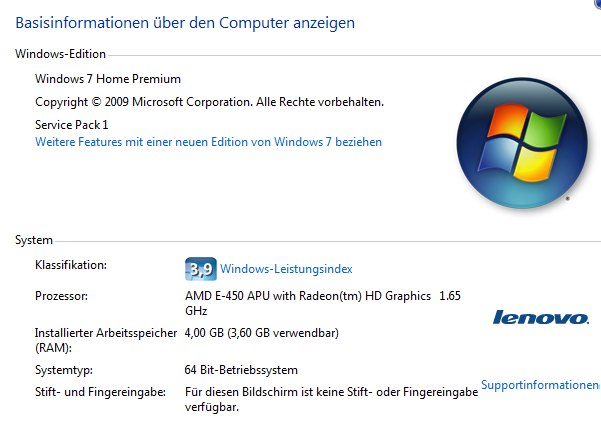Click the Klassifikation label

coord(71,265)
